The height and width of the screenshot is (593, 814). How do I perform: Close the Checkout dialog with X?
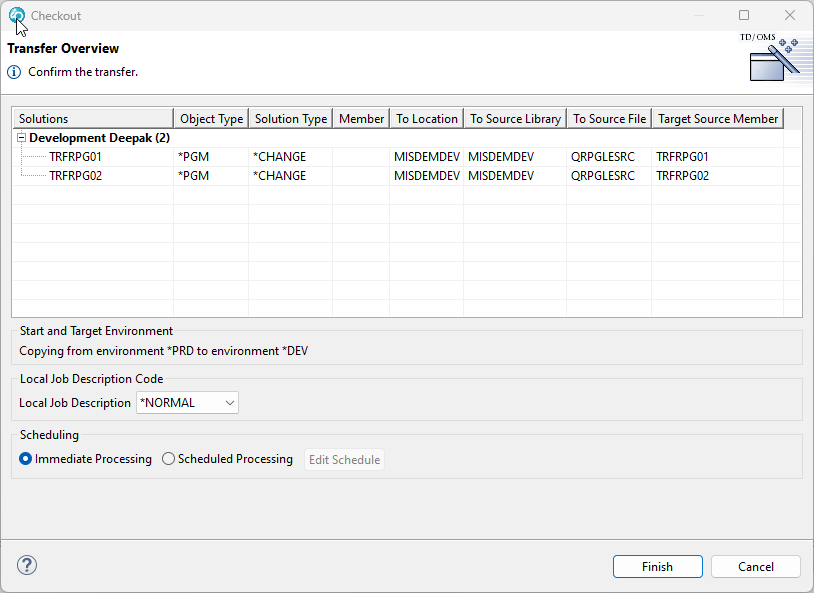coord(790,16)
